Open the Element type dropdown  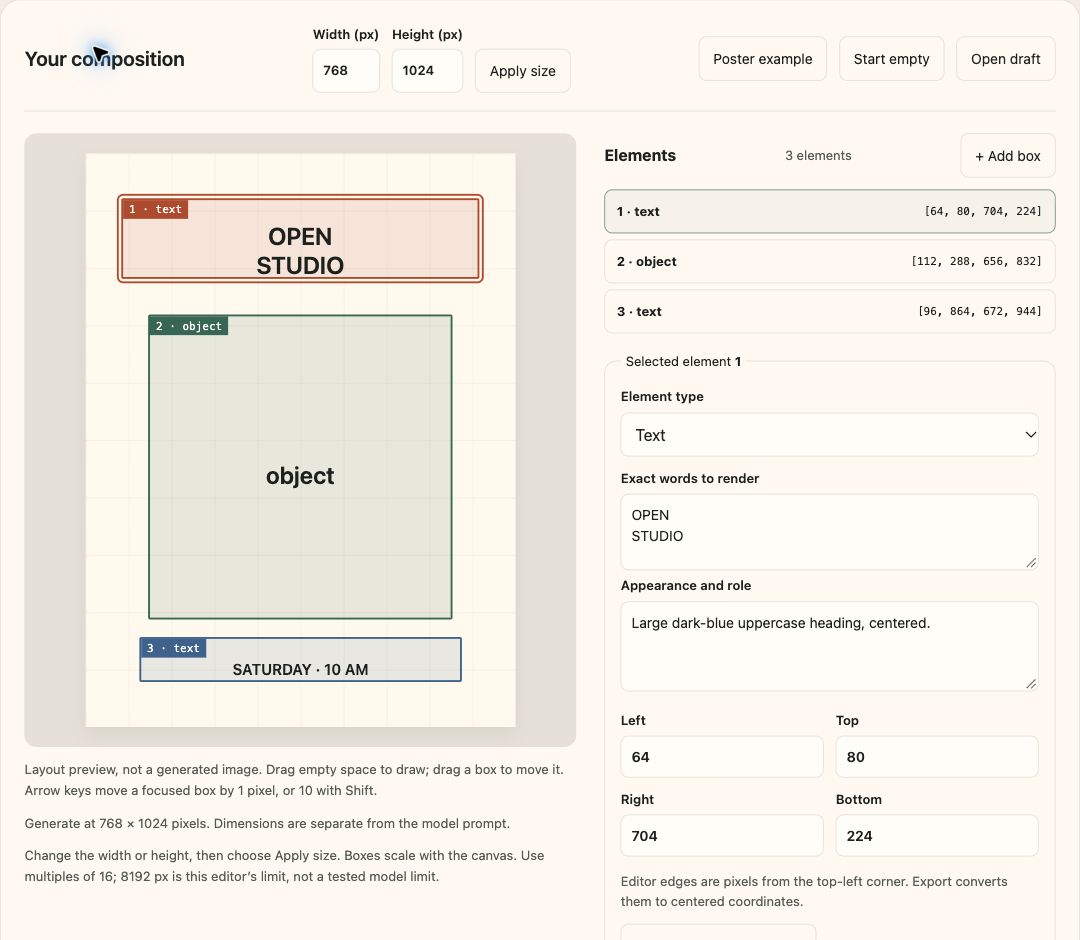[x=829, y=435]
